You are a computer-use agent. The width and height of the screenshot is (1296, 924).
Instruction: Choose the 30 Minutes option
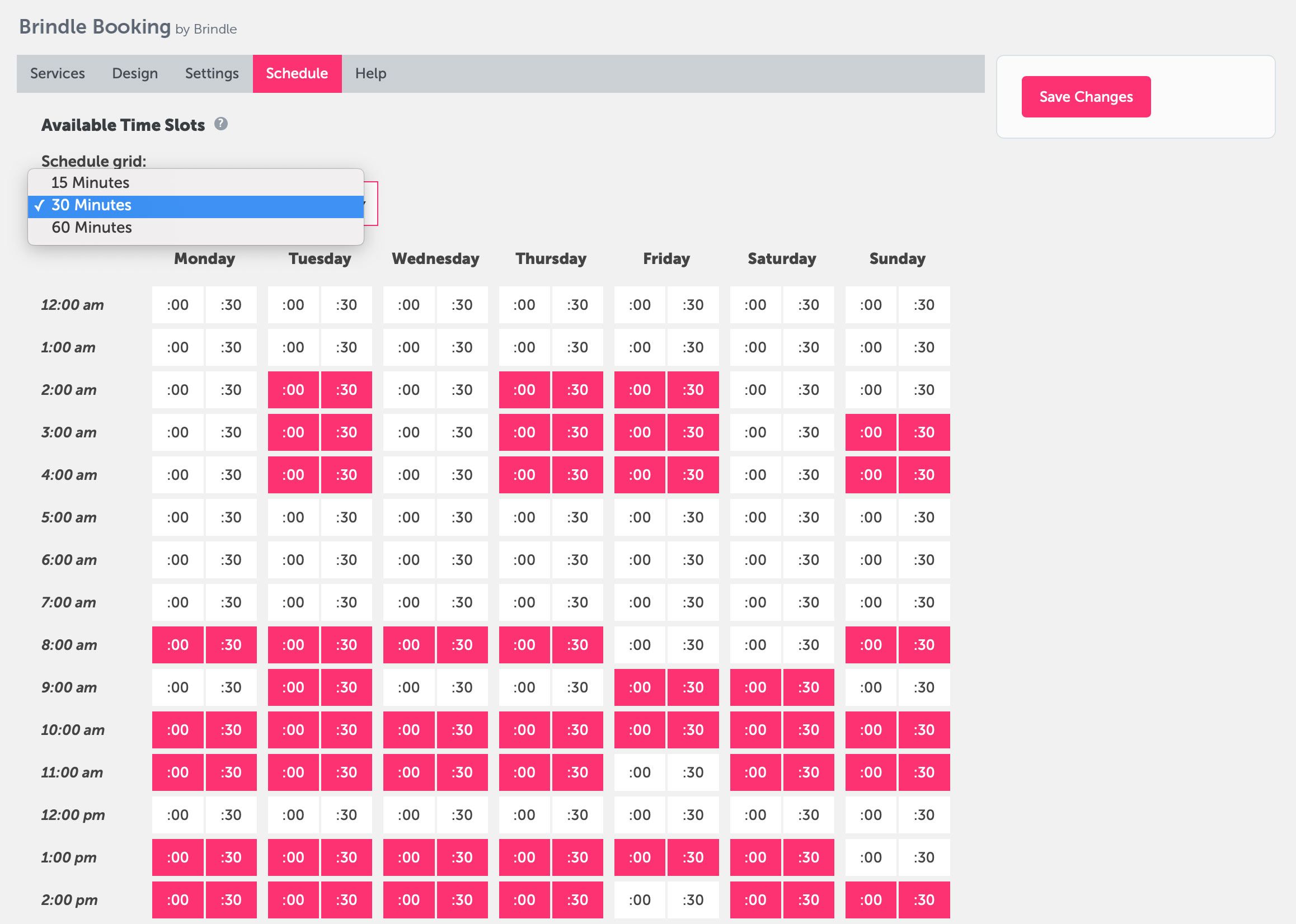91,205
